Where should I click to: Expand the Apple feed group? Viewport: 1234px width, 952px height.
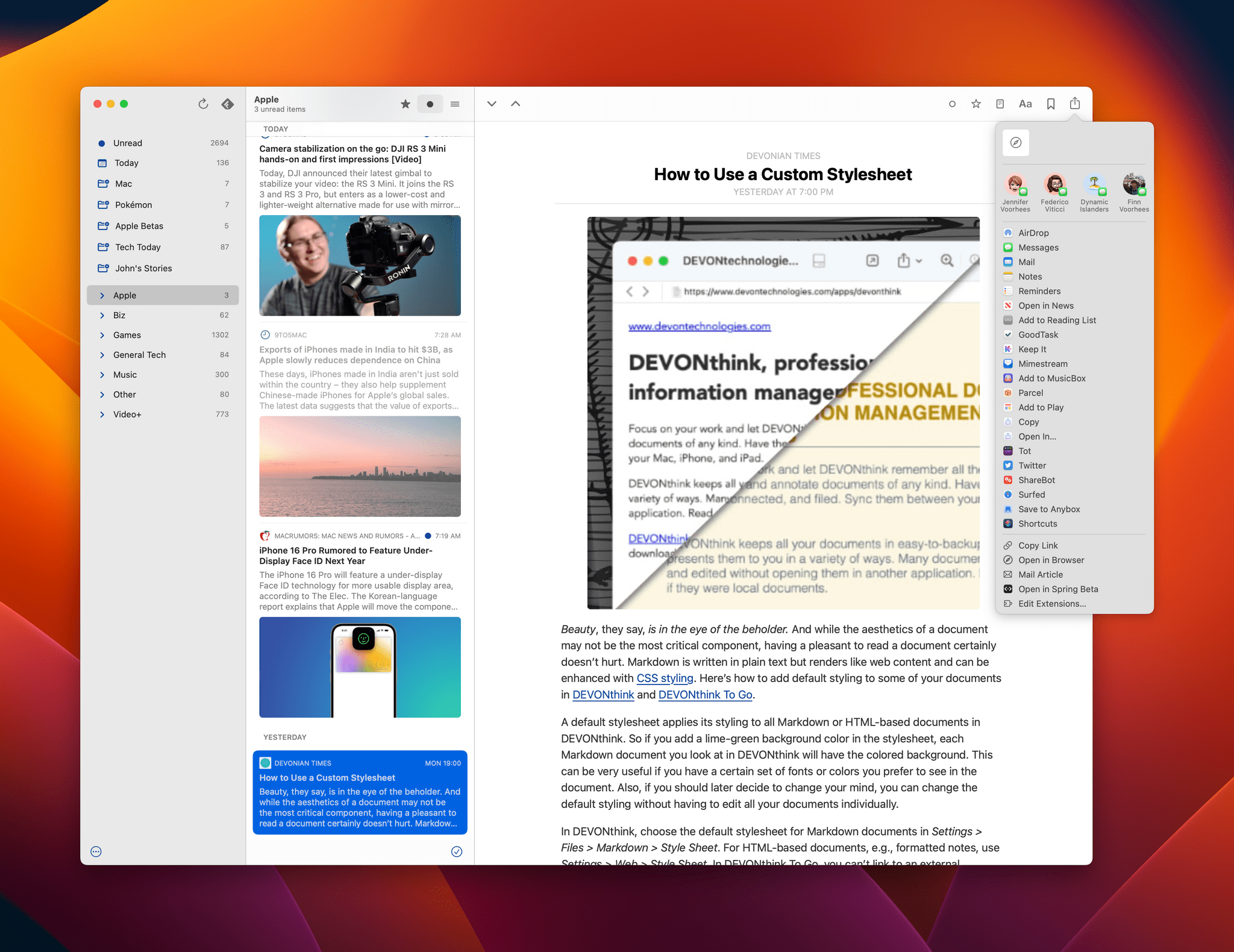click(x=100, y=296)
